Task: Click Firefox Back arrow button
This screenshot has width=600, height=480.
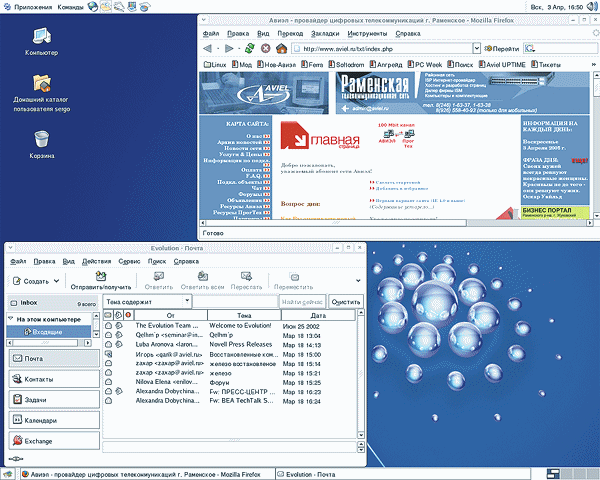Action: (x=207, y=49)
